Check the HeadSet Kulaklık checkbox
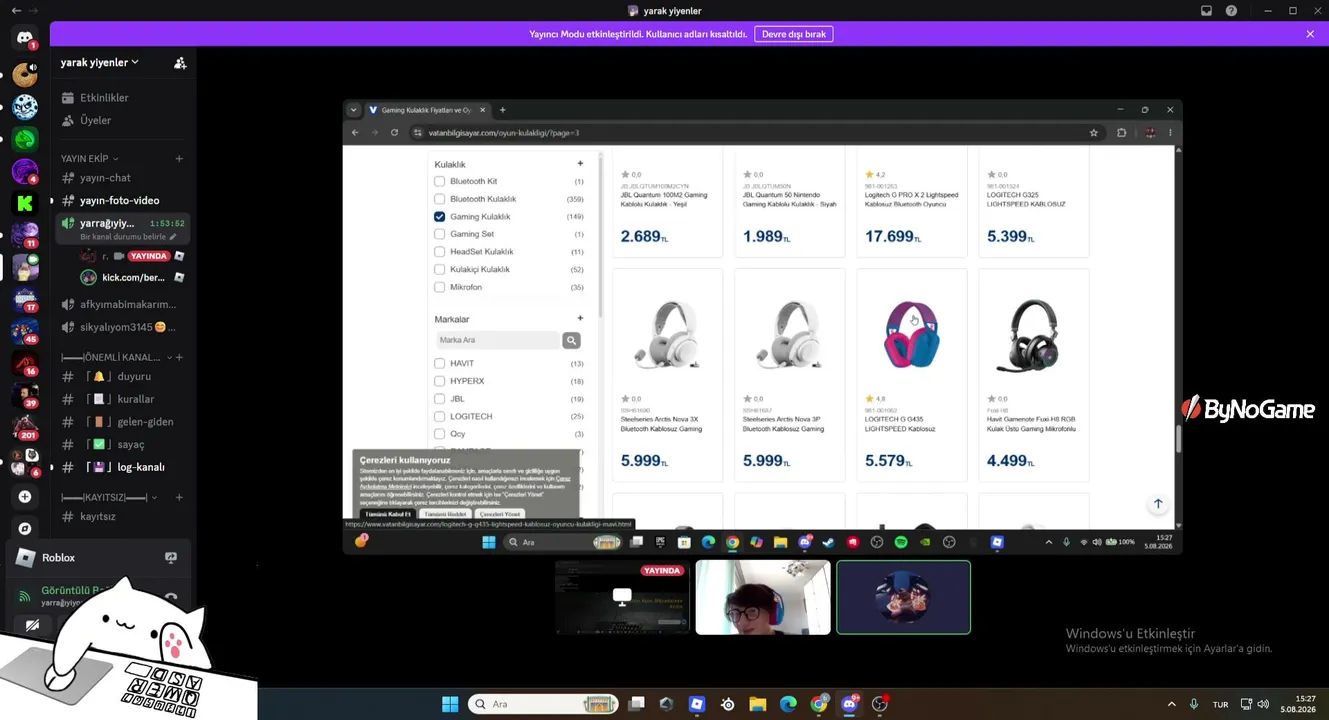 (x=439, y=252)
